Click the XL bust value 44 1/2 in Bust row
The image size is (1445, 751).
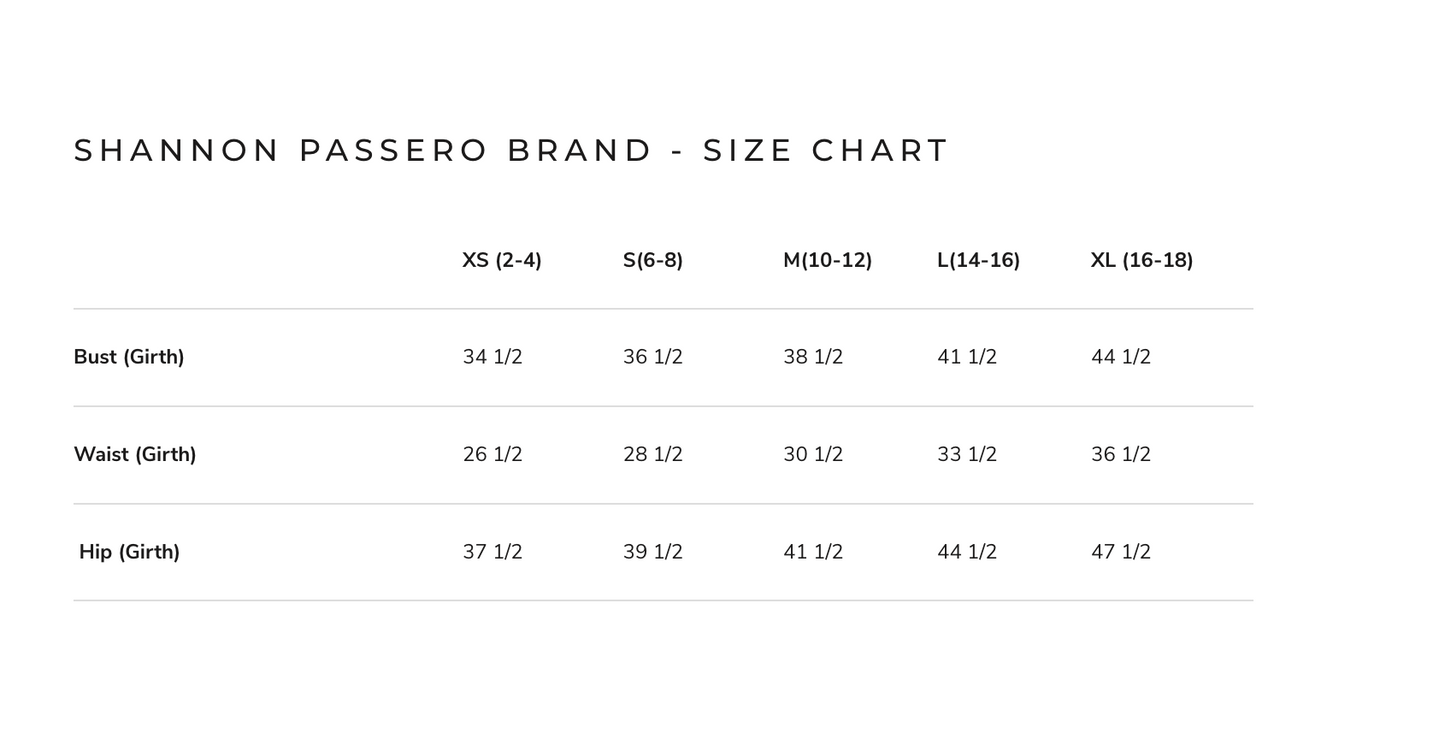point(1121,357)
